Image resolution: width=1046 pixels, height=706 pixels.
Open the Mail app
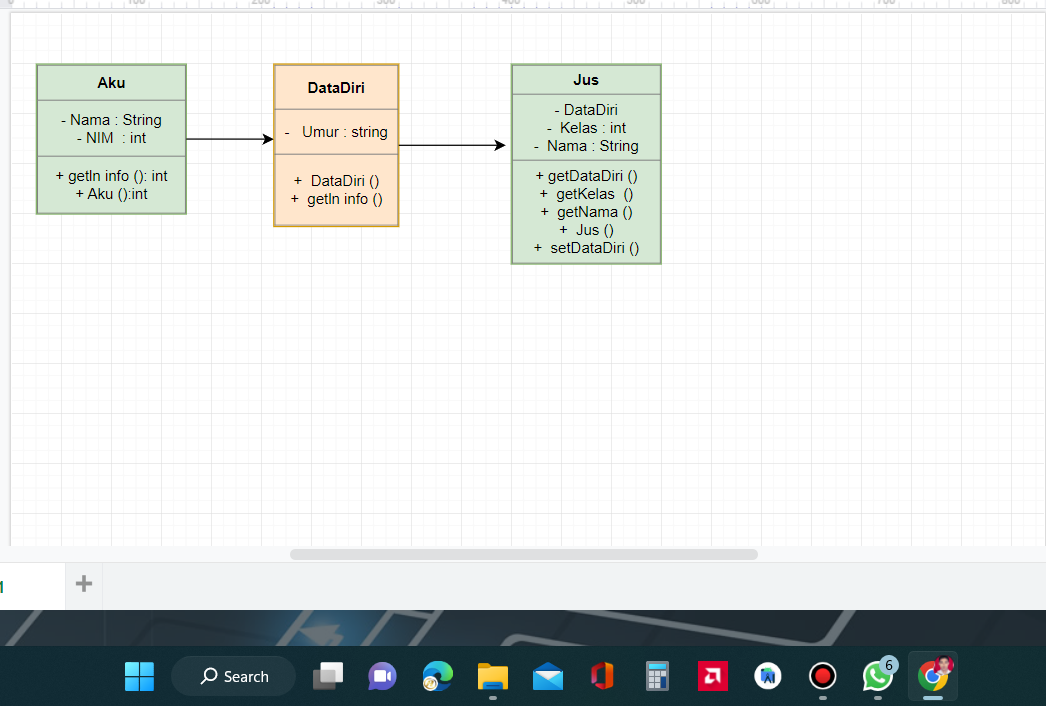pos(547,676)
